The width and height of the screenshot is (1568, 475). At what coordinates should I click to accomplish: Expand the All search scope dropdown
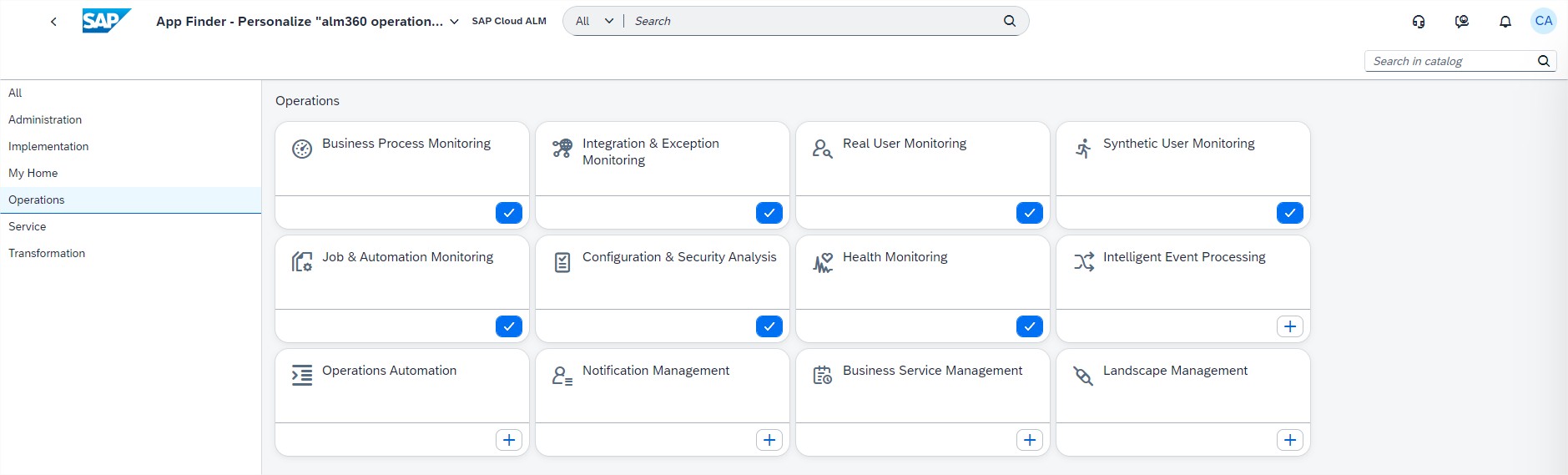click(594, 21)
